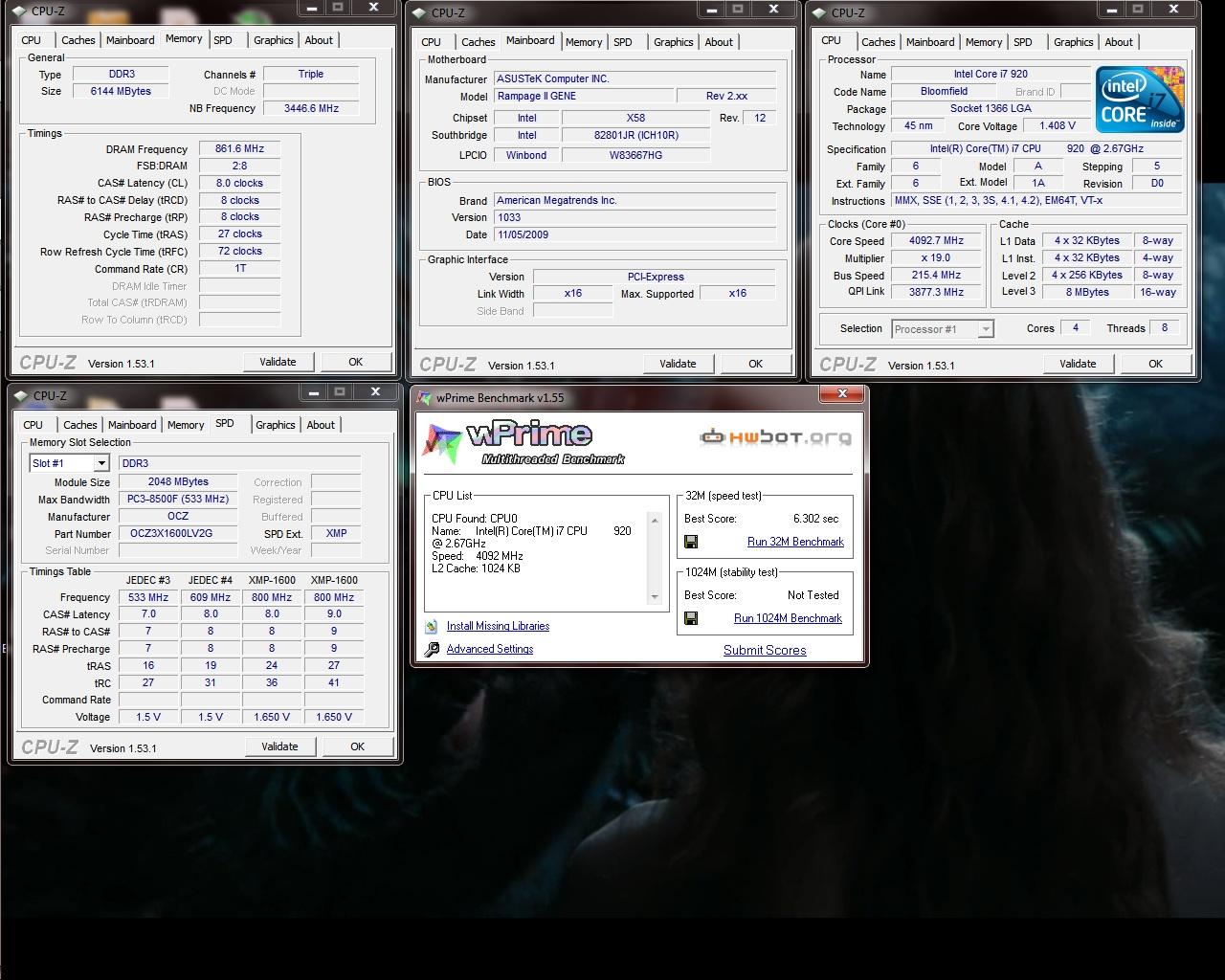Click OK in the Memory window
This screenshot has width=1225, height=980.
point(356,362)
